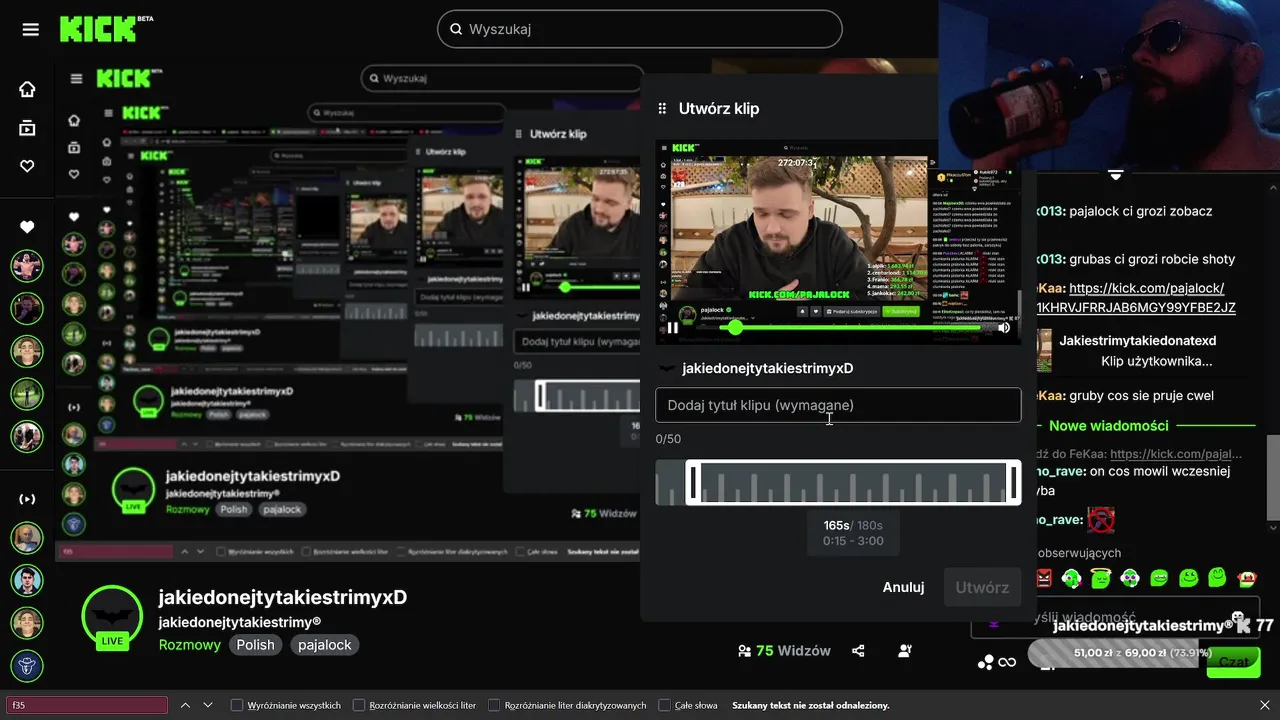The height and width of the screenshot is (720, 1280).
Task: Focus the f35 find-in-page field
Action: coord(87,705)
